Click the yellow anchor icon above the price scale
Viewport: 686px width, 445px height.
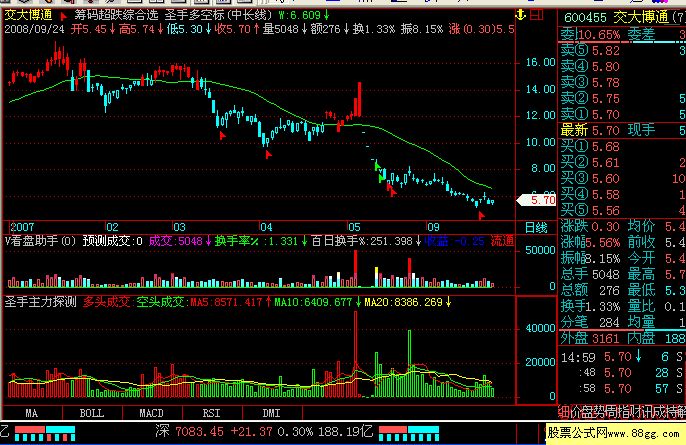(x=520, y=15)
